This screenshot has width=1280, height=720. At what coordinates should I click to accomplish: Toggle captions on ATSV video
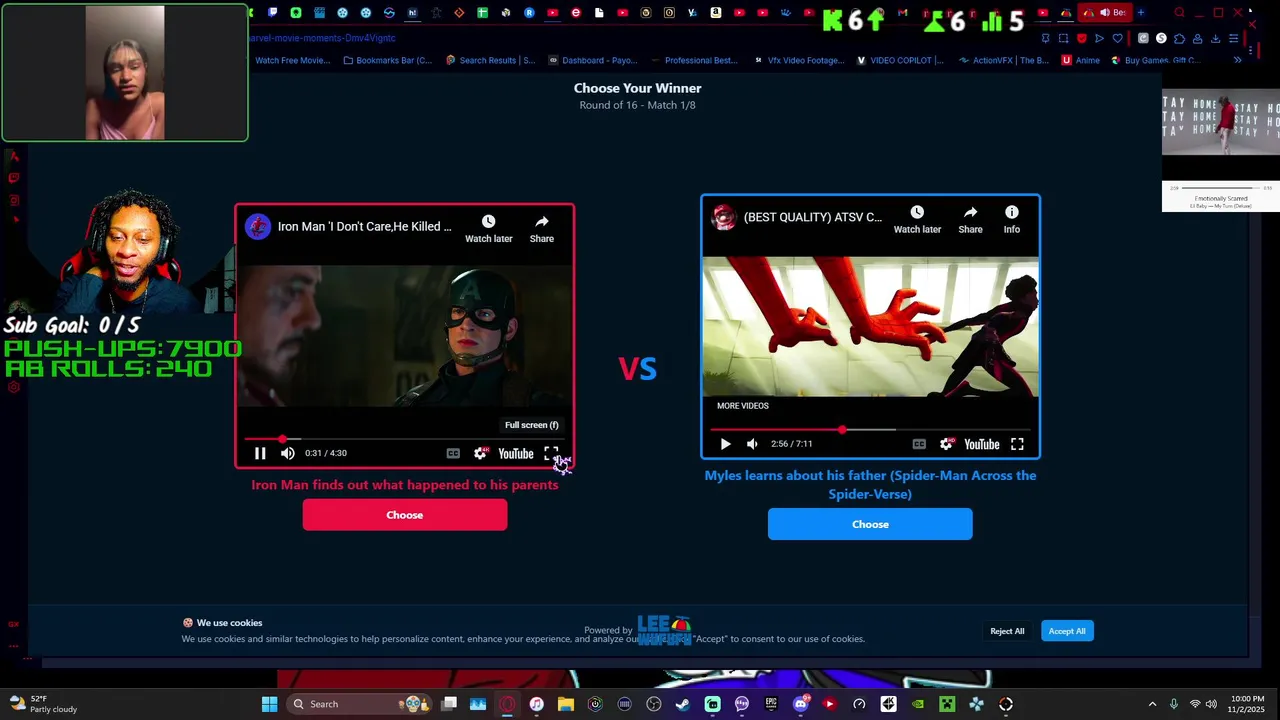click(x=919, y=444)
